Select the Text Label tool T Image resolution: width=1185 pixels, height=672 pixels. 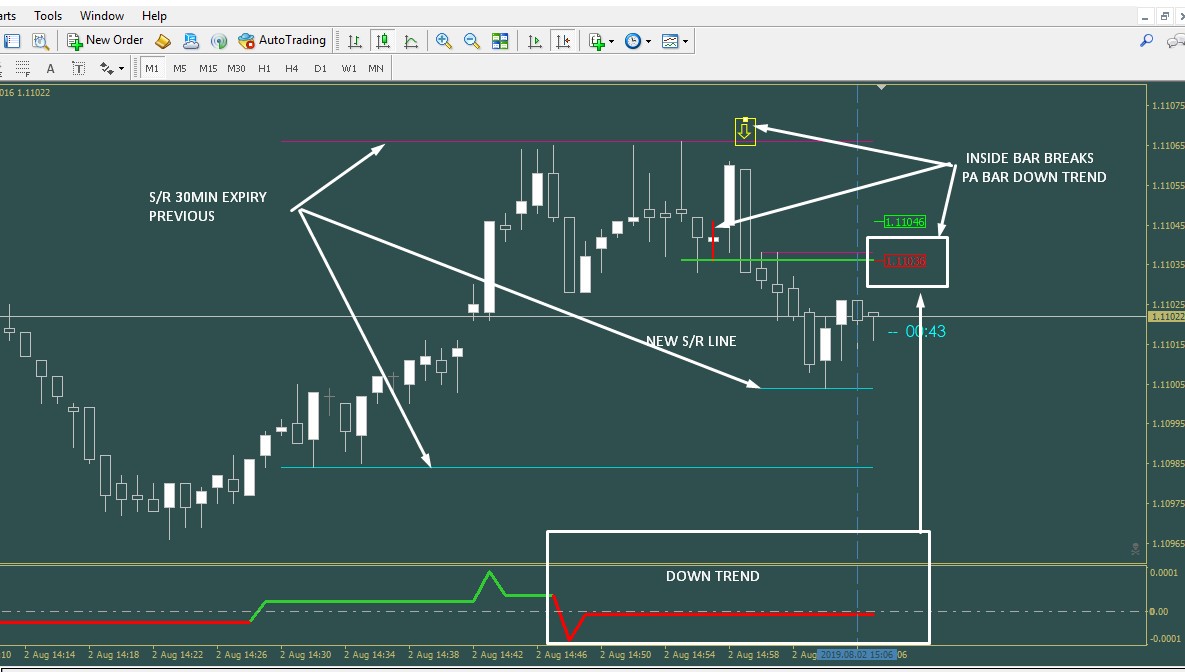click(x=79, y=68)
